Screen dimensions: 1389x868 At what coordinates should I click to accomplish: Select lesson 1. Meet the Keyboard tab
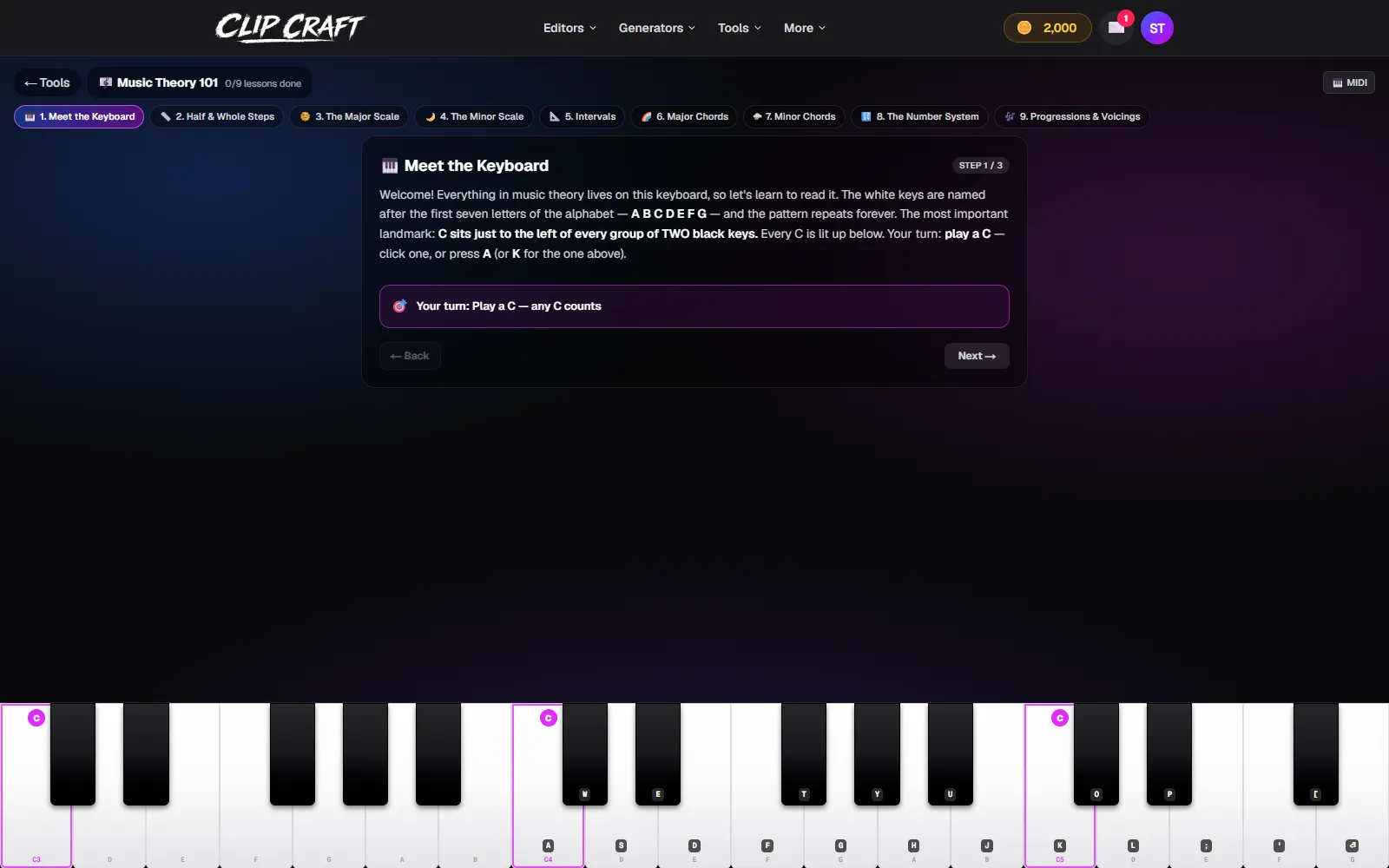tap(79, 116)
